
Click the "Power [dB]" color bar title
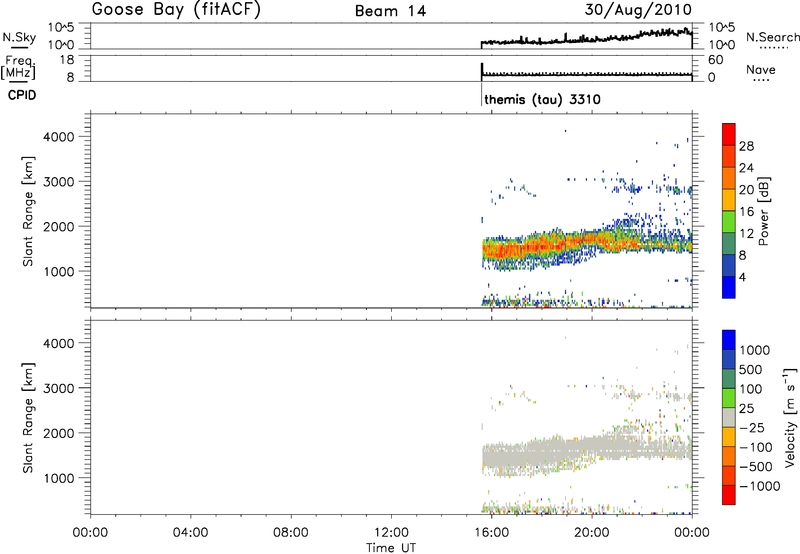763,211
